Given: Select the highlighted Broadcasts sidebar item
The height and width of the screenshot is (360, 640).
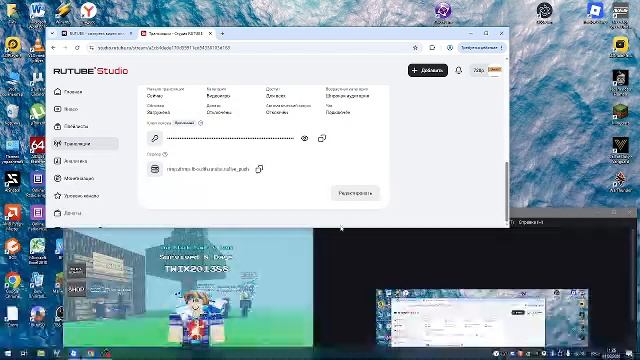Looking at the screenshot, I should pos(85,144).
